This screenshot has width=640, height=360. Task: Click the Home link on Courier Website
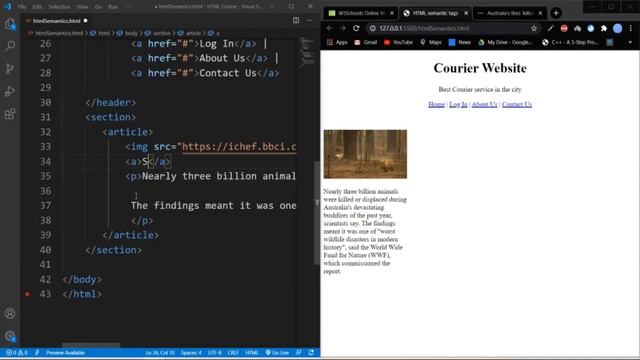pyautogui.click(x=436, y=104)
